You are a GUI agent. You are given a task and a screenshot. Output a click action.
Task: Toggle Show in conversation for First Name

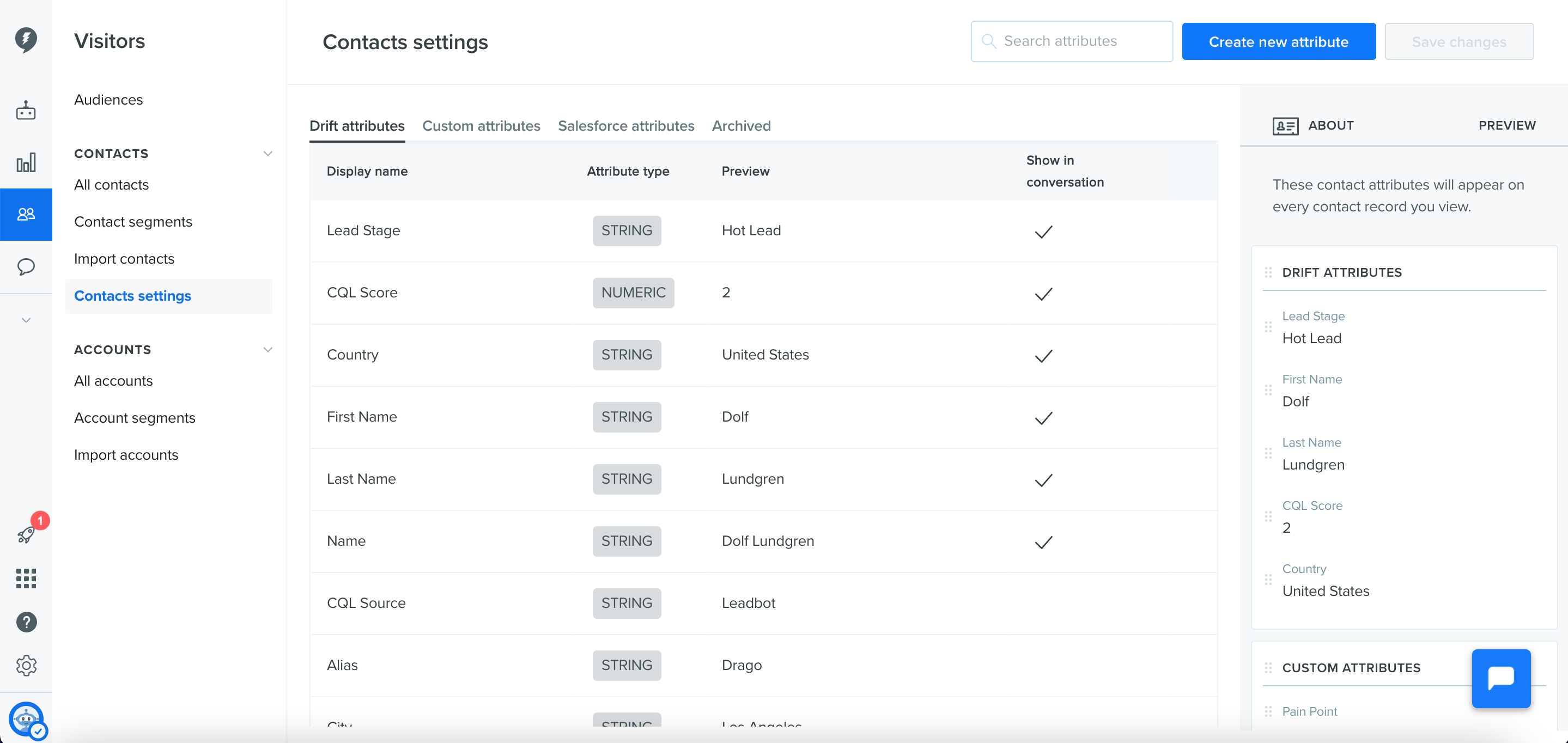pos(1043,417)
